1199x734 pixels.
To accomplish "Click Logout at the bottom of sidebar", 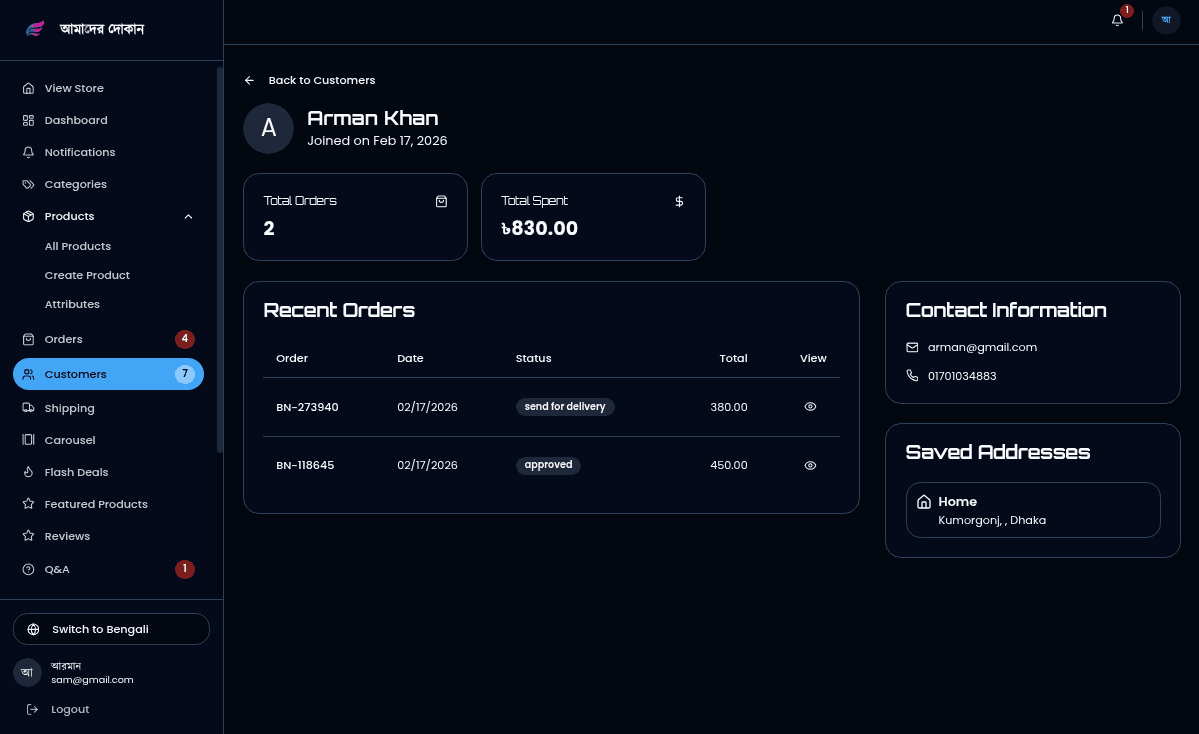I will [70, 709].
